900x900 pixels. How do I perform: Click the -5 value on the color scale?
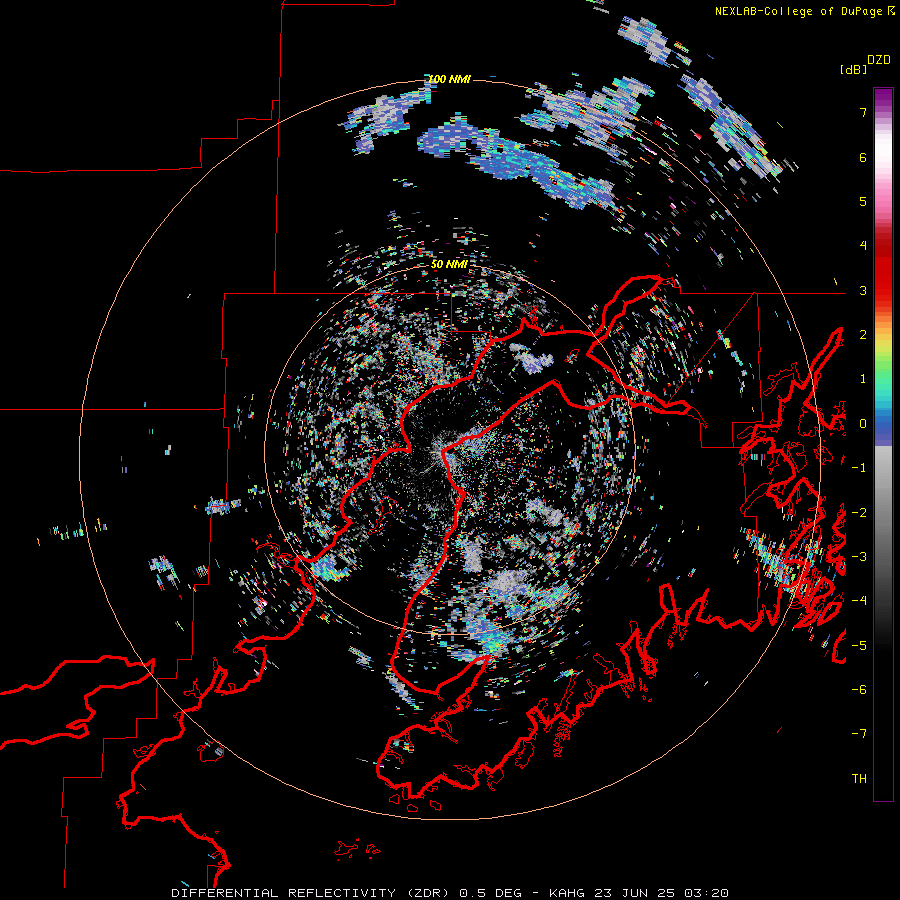click(859, 645)
